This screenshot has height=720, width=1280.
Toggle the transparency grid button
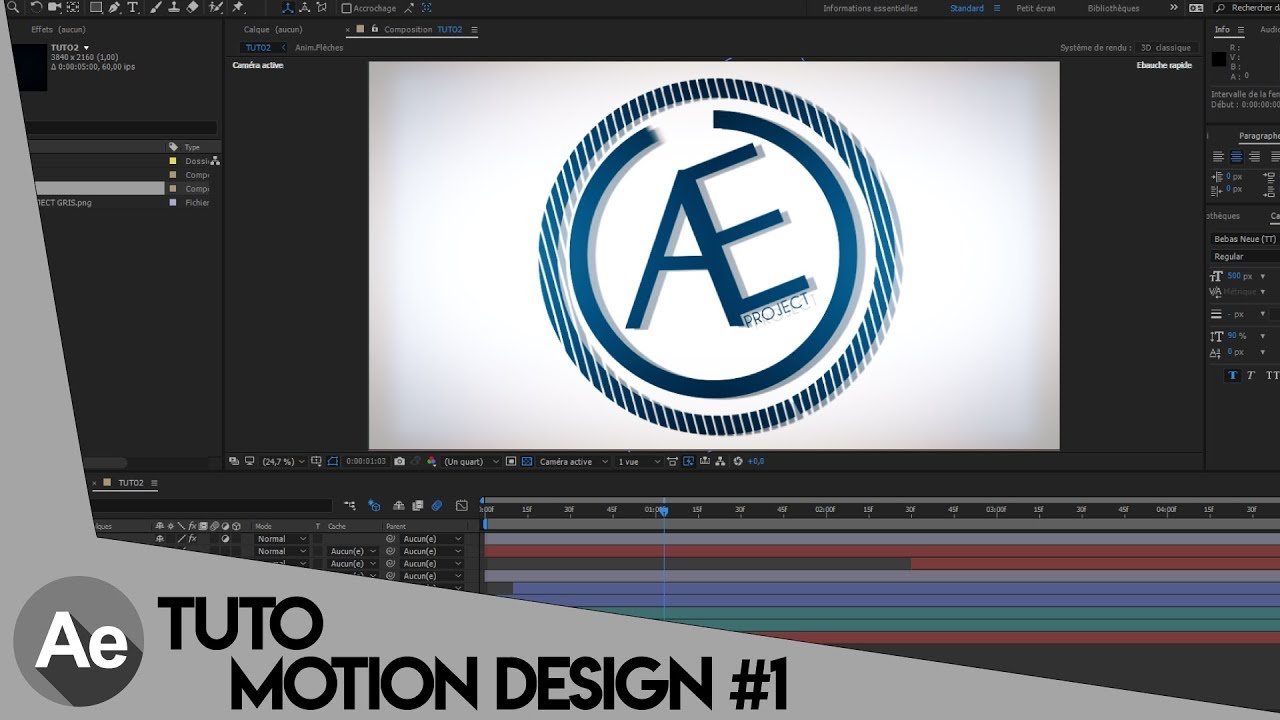point(527,461)
